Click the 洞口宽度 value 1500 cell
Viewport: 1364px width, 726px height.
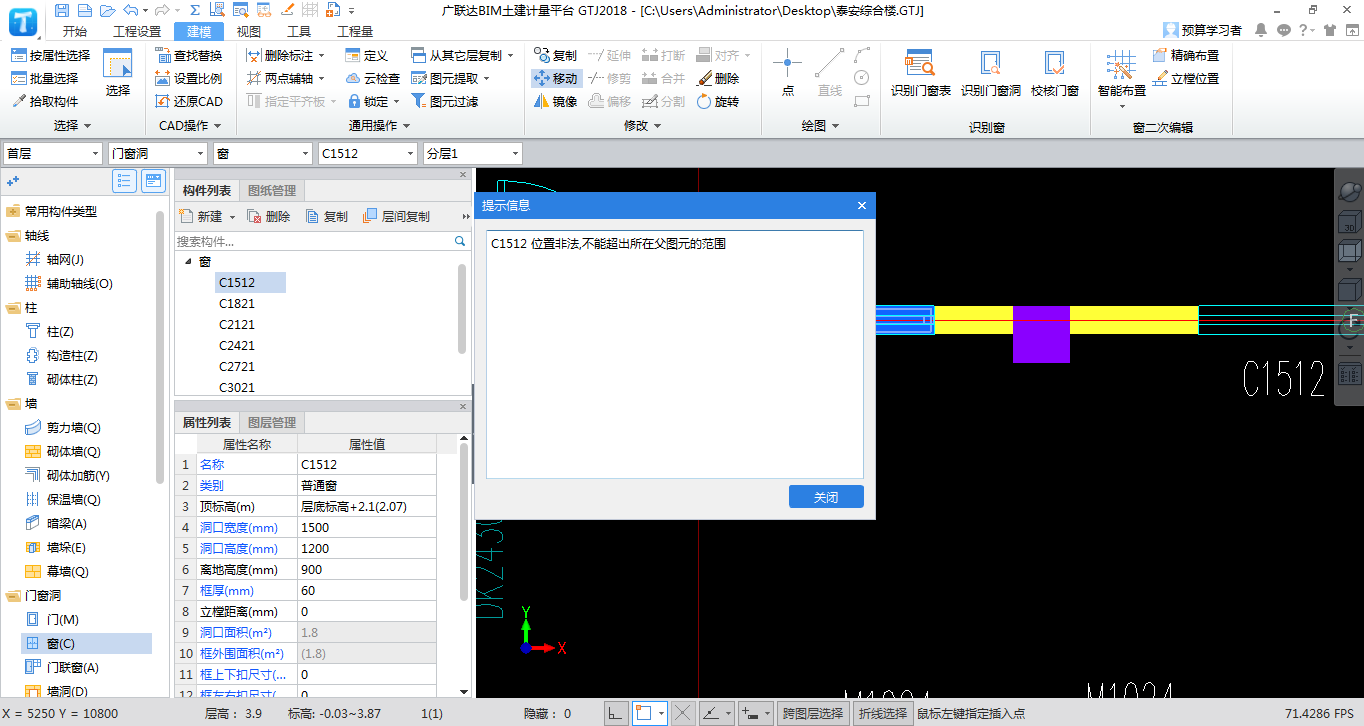click(x=367, y=527)
